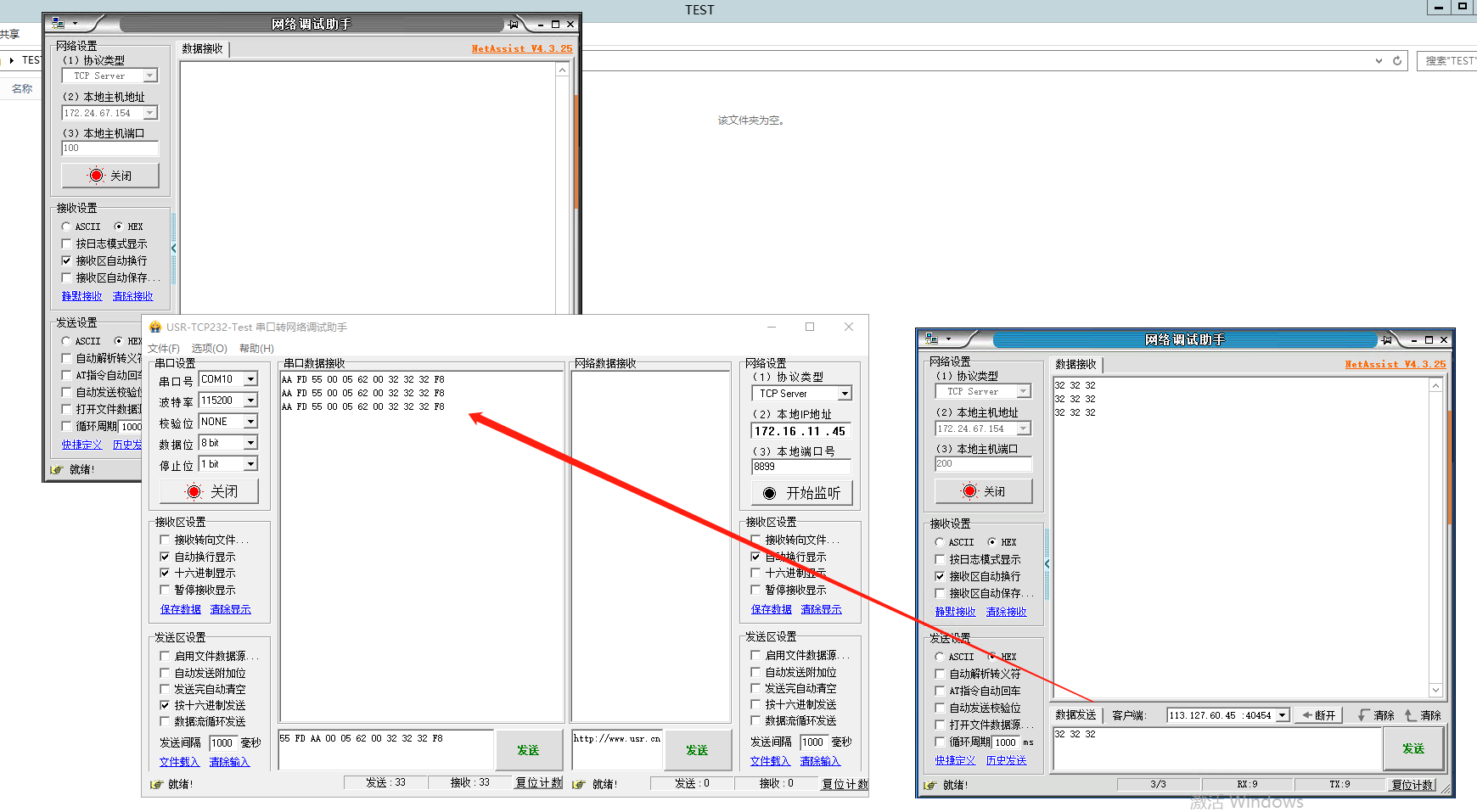Expand the 串口号 COM10 dropdown
Viewport: 1477px width, 812px height.
click(x=250, y=379)
